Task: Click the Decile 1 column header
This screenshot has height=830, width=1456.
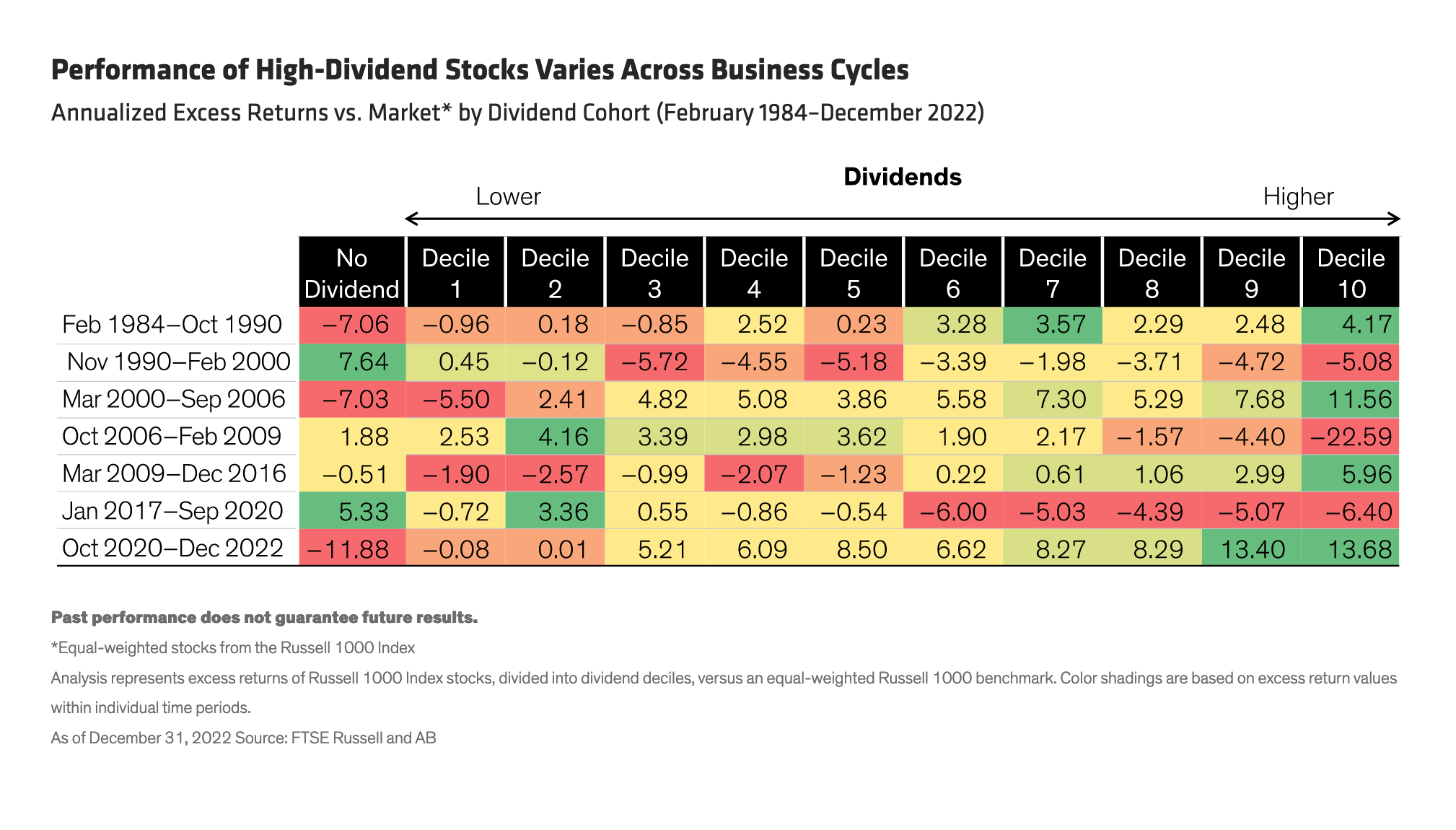Action: (455, 273)
